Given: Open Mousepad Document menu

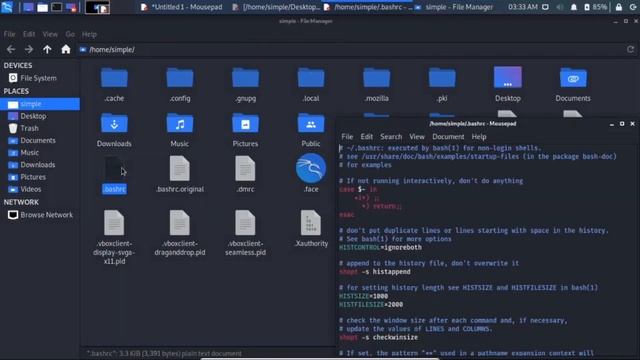Looking at the screenshot, I should click(x=448, y=137).
